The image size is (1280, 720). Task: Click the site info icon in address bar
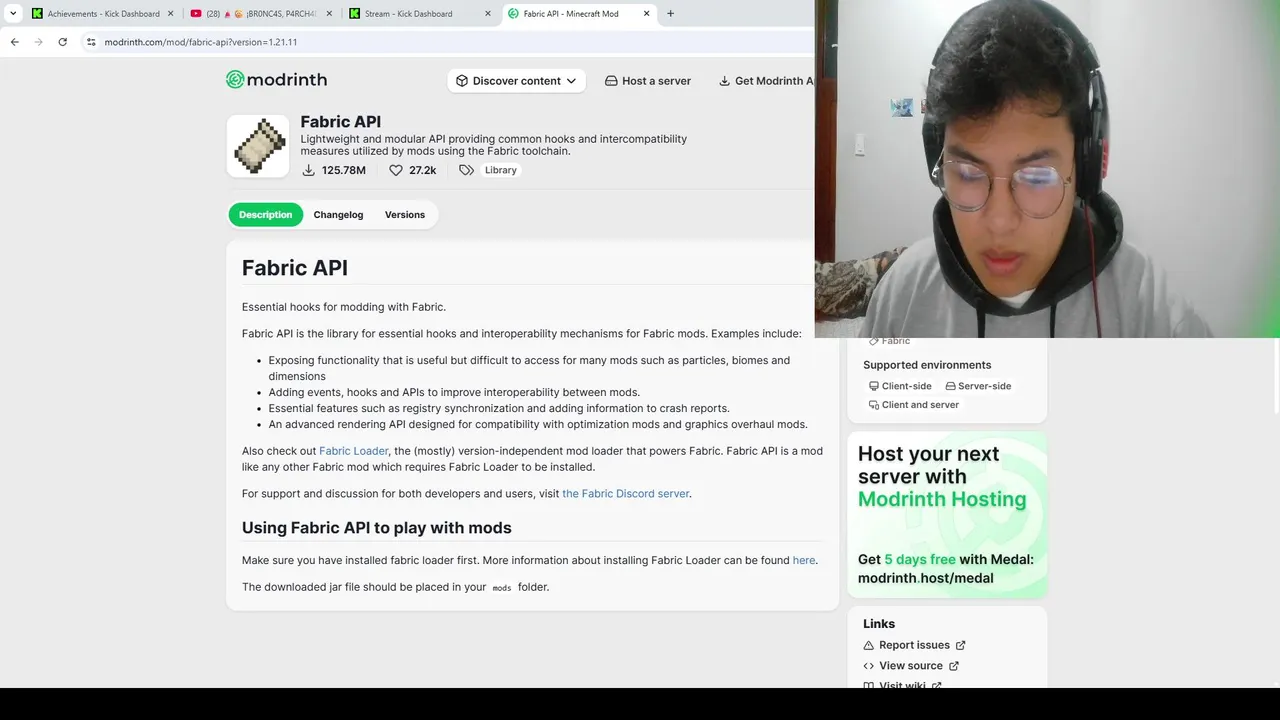click(91, 42)
